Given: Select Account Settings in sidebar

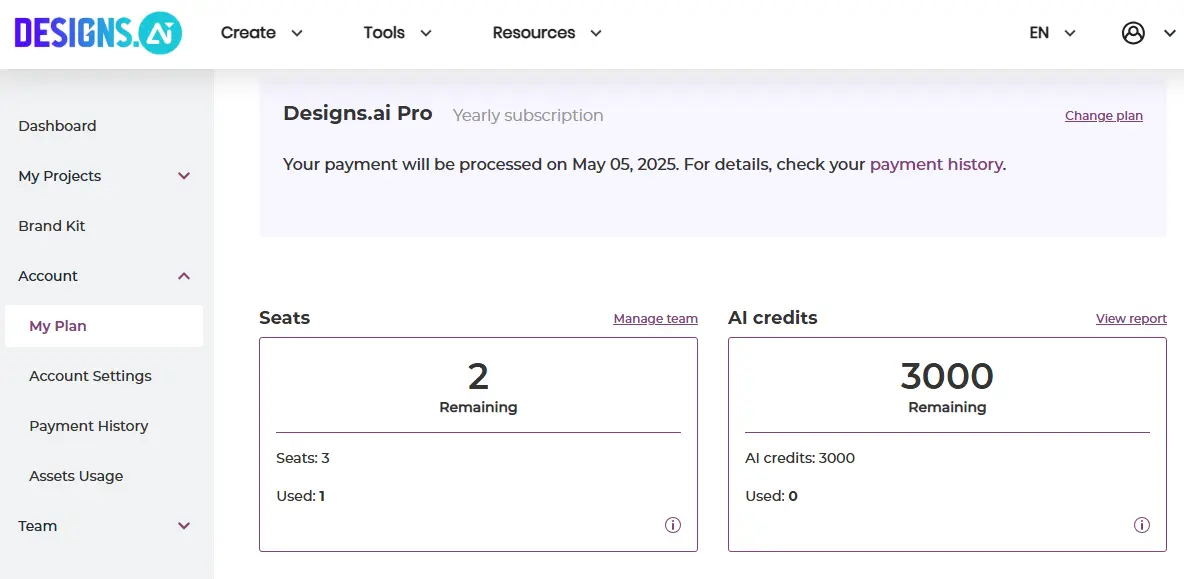Looking at the screenshot, I should tap(90, 376).
